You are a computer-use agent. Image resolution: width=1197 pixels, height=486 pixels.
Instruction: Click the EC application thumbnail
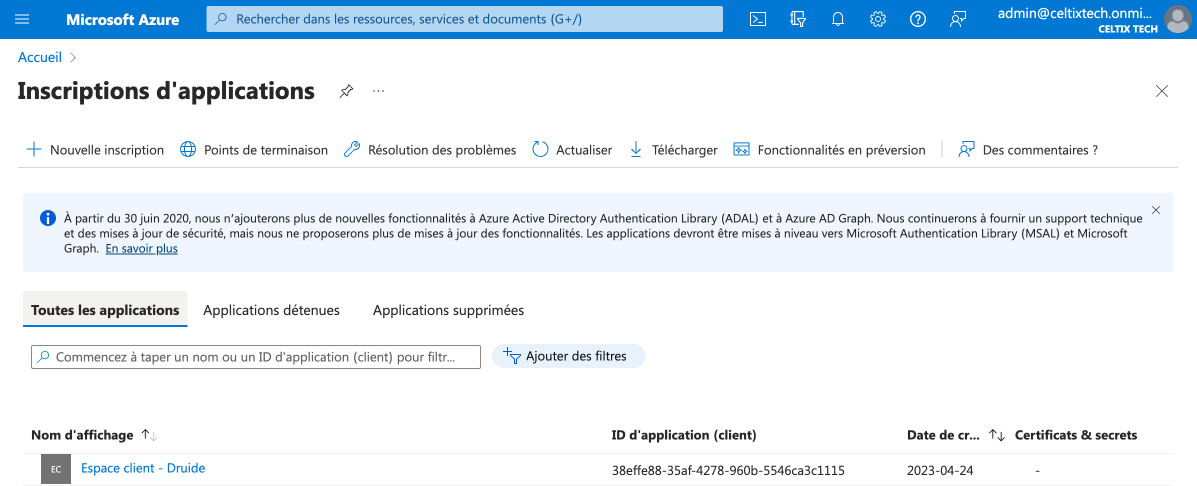tap(56, 469)
